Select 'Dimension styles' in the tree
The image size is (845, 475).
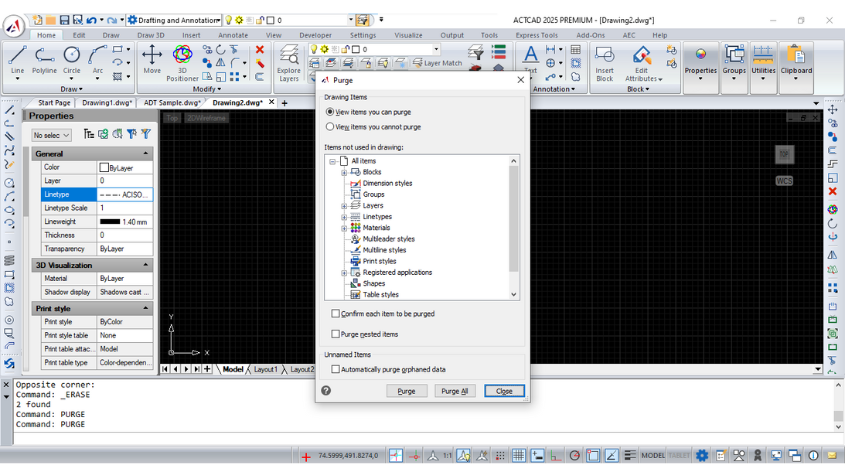coord(387,183)
